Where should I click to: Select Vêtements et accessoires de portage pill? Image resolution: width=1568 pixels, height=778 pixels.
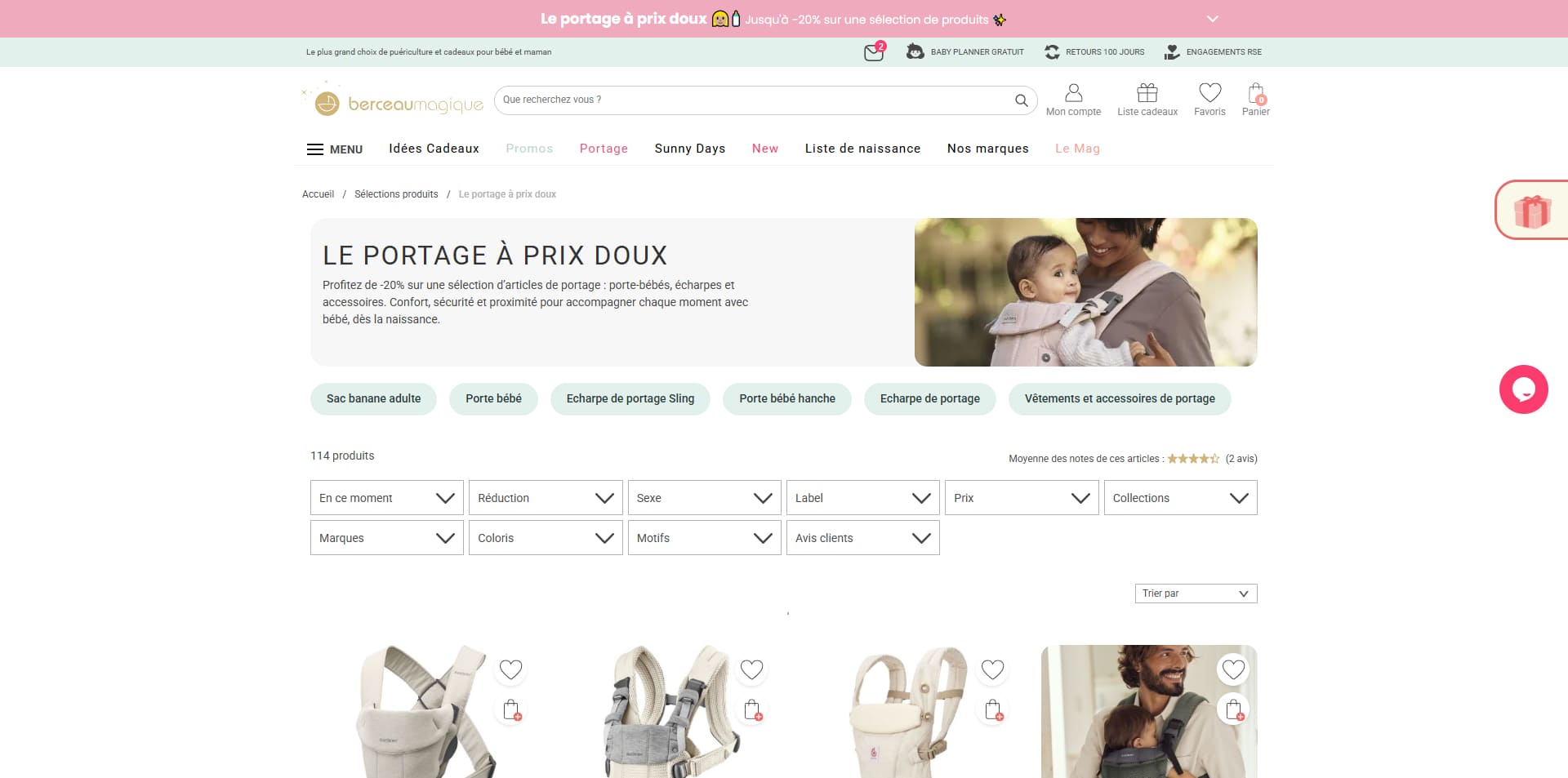click(x=1120, y=399)
